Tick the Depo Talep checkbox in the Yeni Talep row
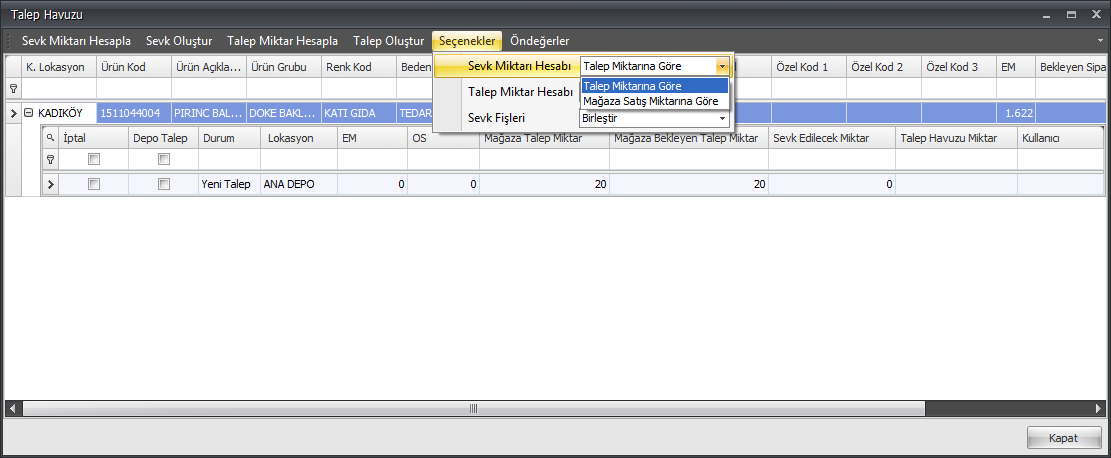 click(164, 184)
